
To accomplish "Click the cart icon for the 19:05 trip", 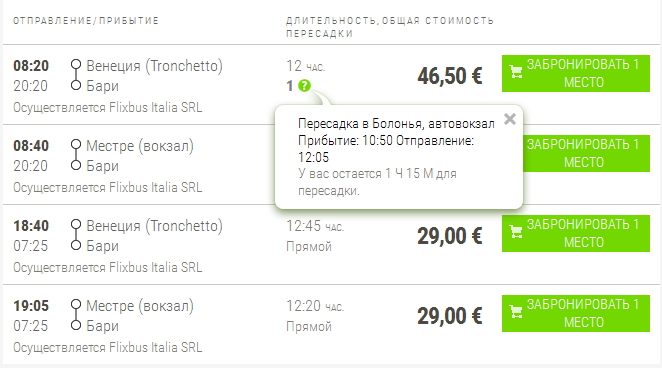I will (516, 312).
